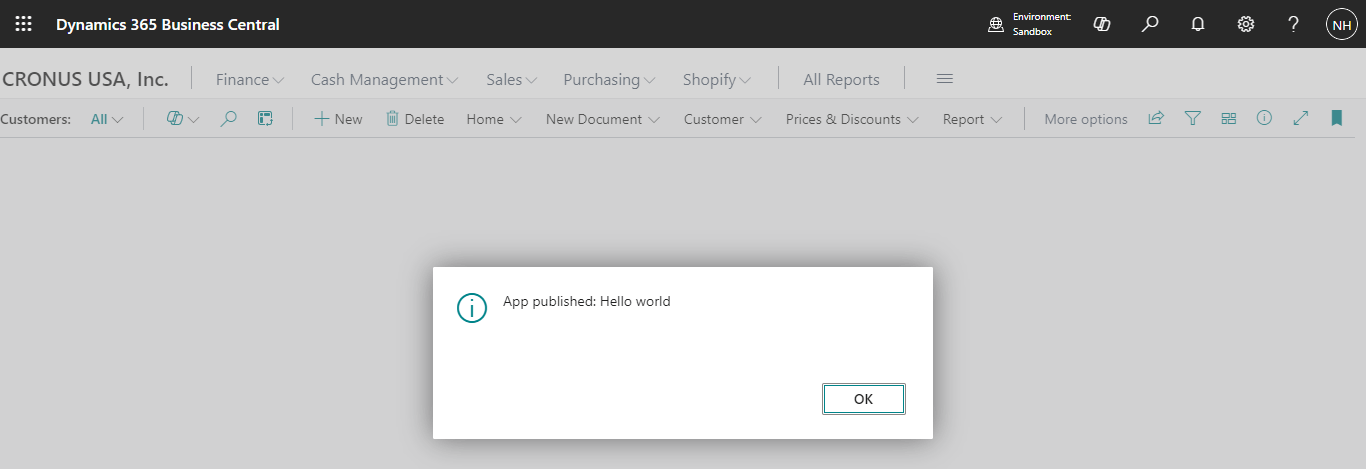Screen dimensions: 1366x469
Task: Open the Settings gear
Action: pyautogui.click(x=1246, y=24)
